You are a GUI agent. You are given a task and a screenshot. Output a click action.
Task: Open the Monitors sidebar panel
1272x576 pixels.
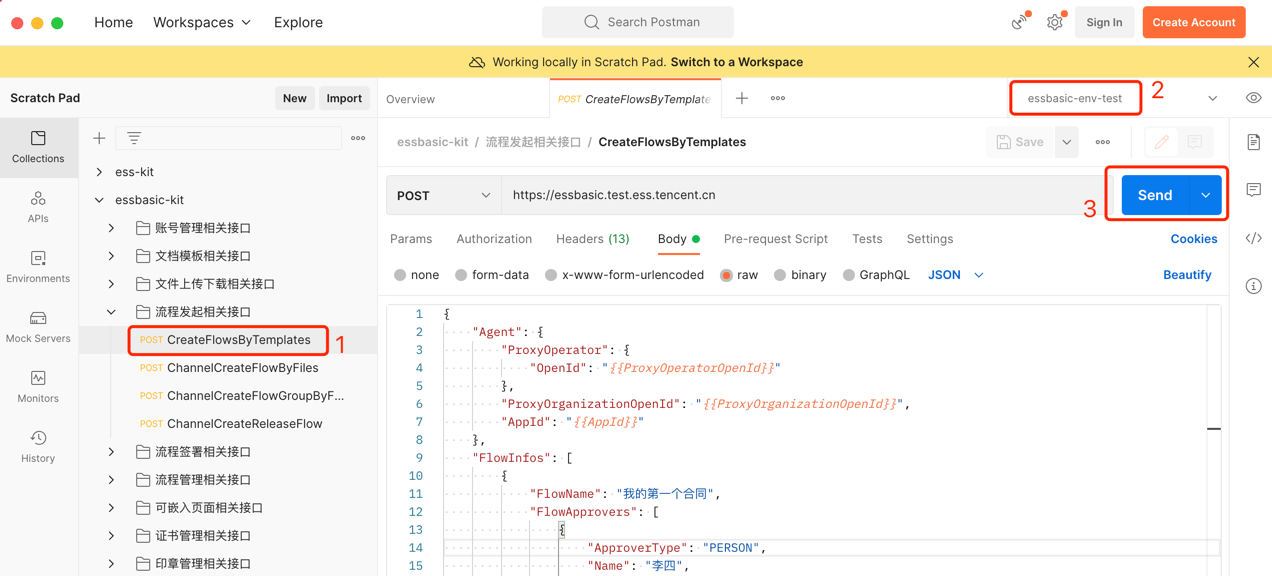tap(38, 387)
